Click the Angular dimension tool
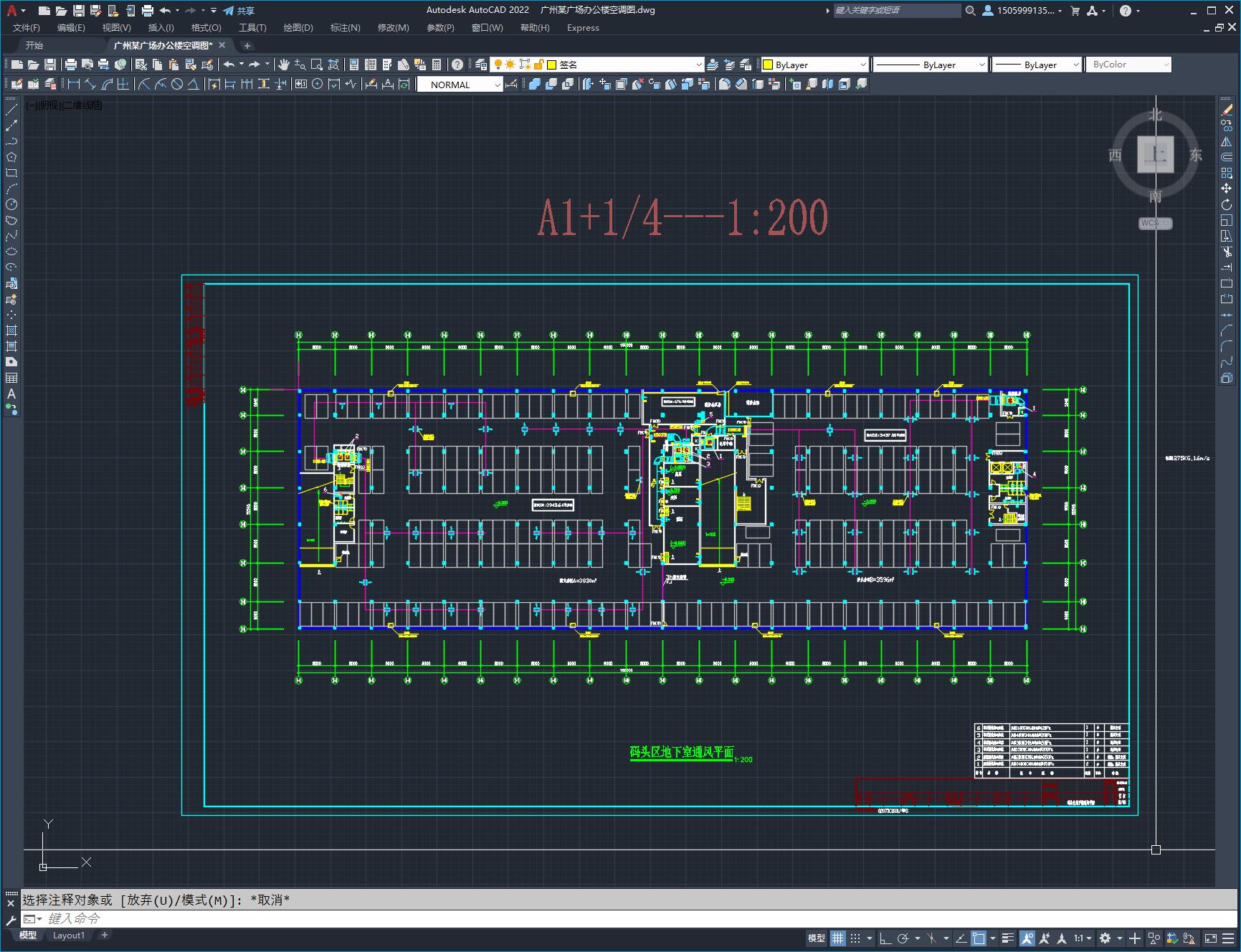Image resolution: width=1241 pixels, height=952 pixels. 193,84
